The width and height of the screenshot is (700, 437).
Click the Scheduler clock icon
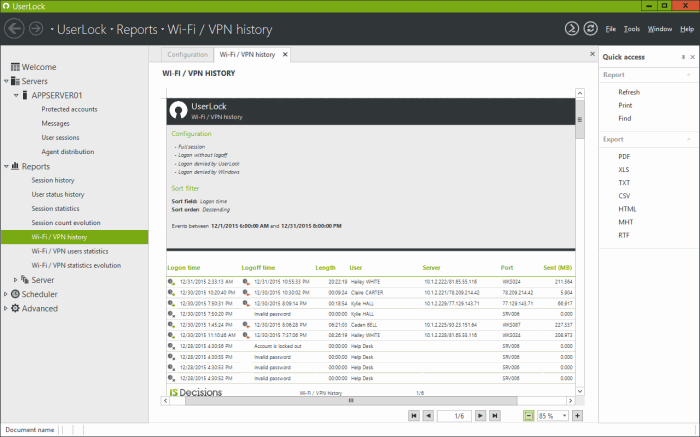[x=15, y=294]
